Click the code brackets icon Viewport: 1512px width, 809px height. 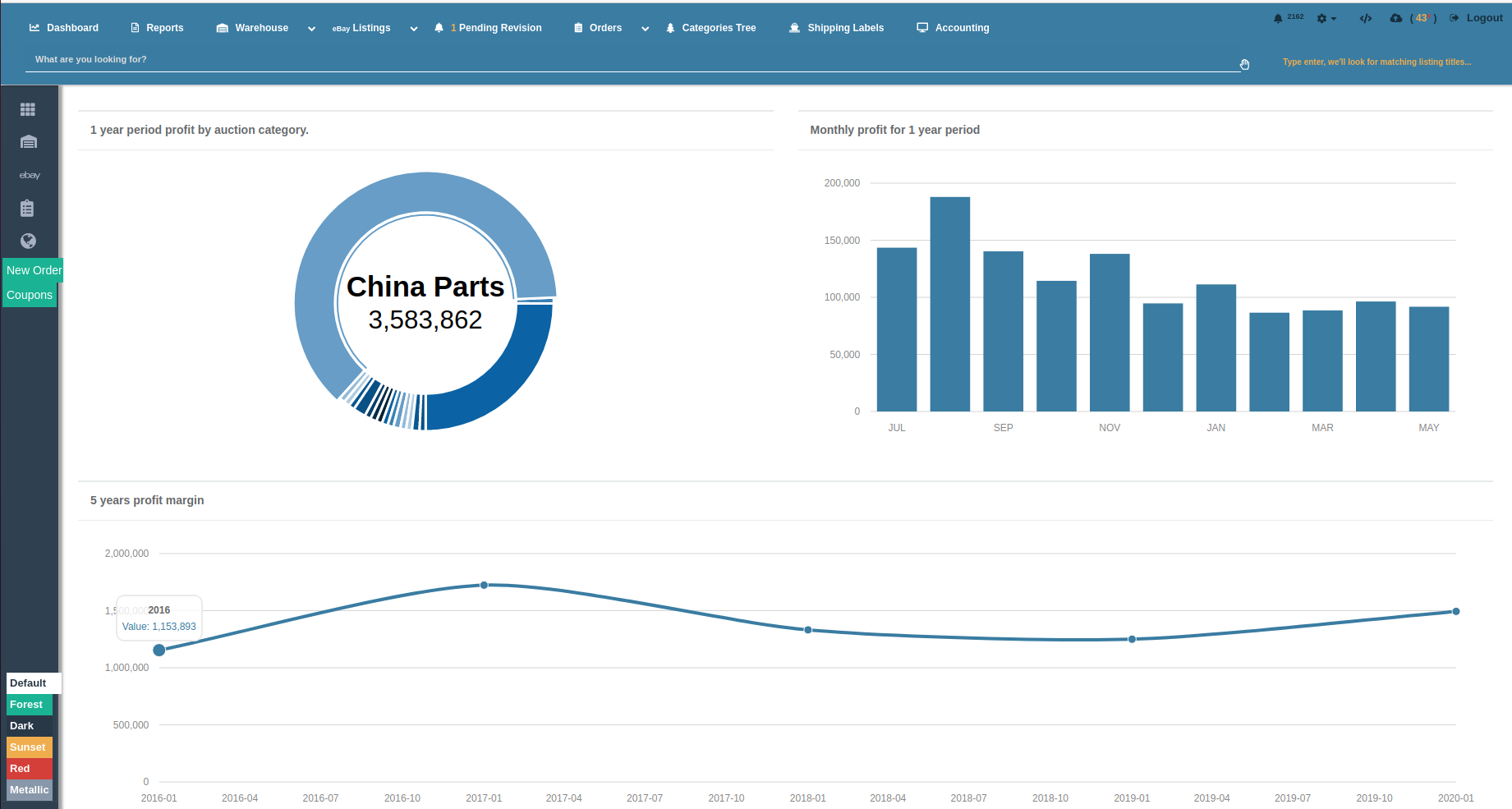(x=1365, y=18)
